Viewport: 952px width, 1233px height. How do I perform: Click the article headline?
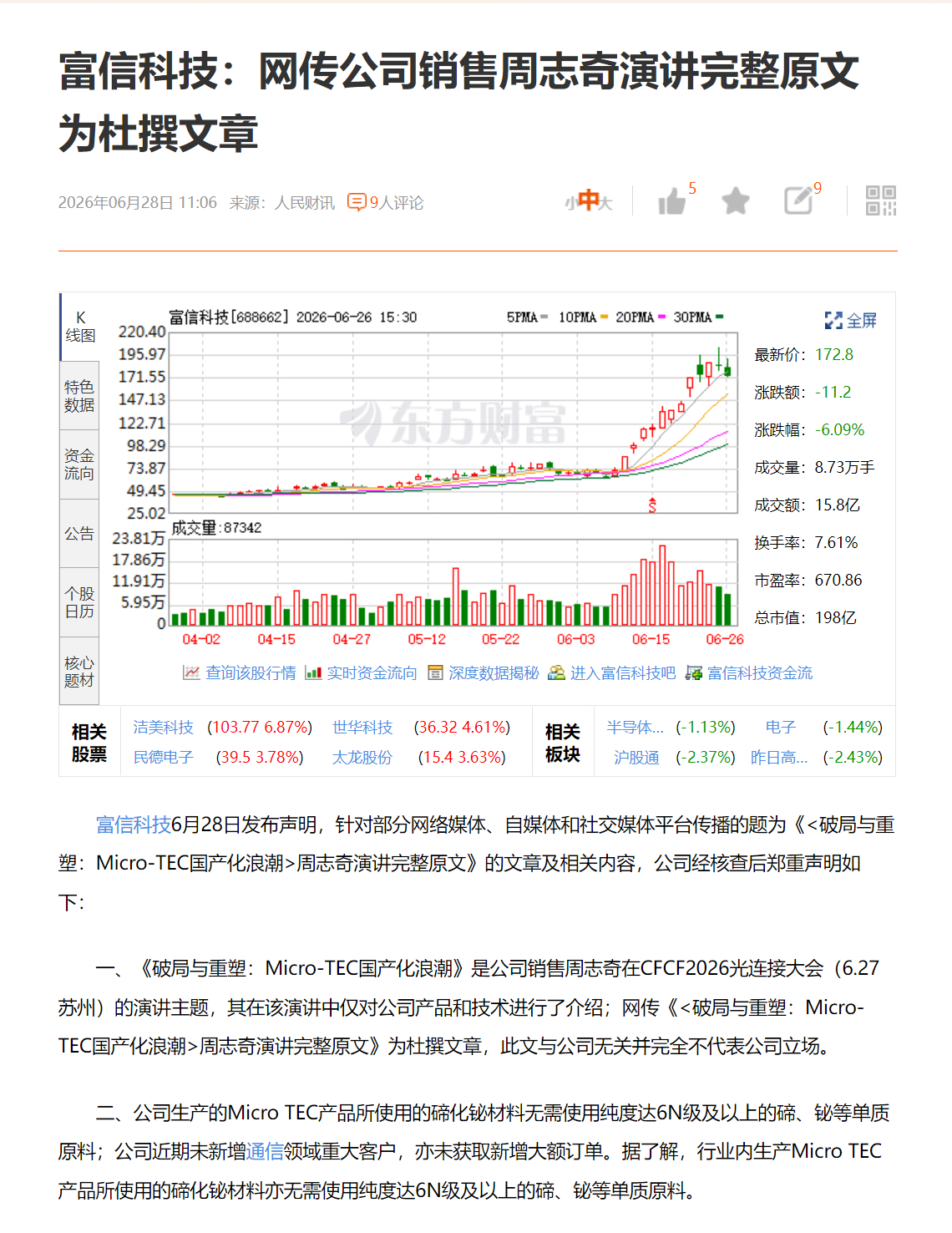point(458,102)
